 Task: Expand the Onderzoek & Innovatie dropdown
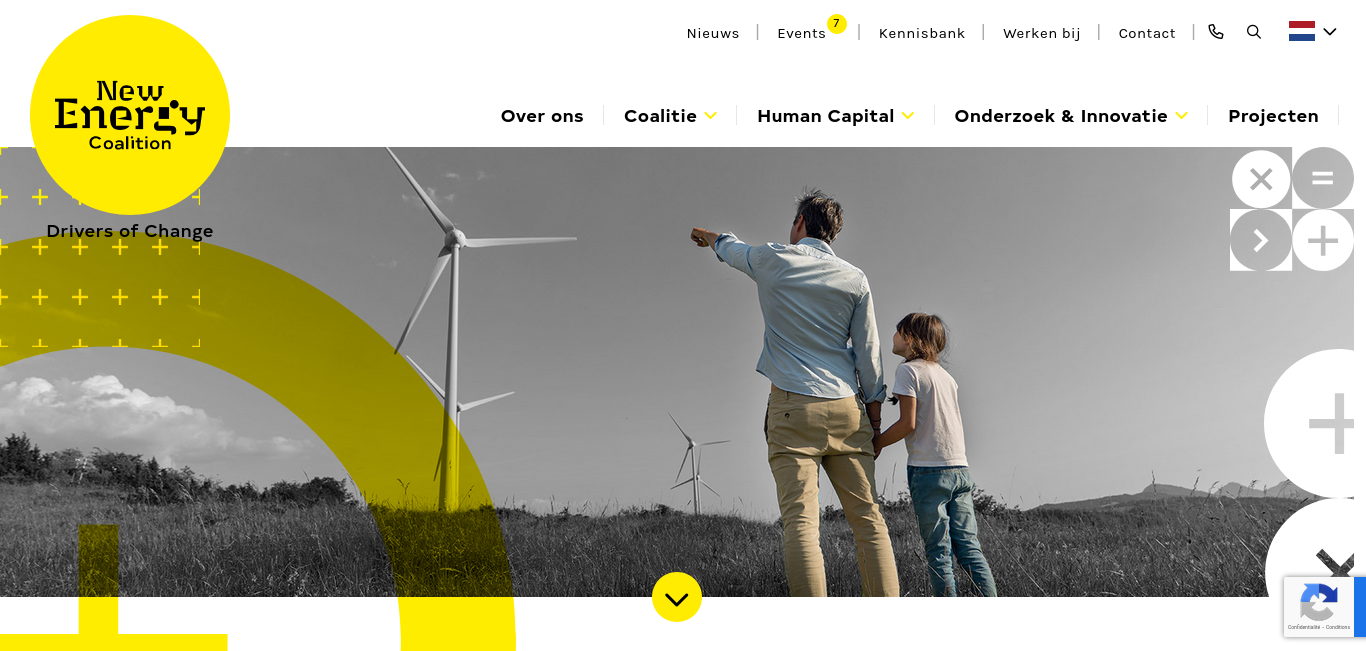point(1071,116)
